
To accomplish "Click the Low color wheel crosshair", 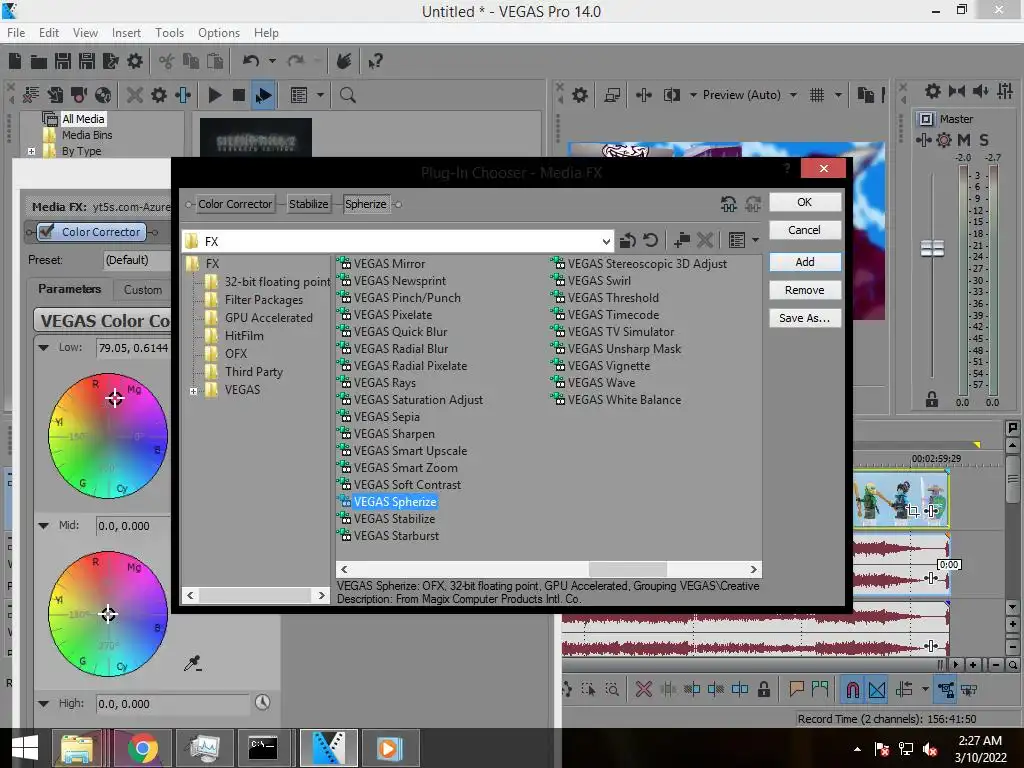I will pyautogui.click(x=115, y=397).
